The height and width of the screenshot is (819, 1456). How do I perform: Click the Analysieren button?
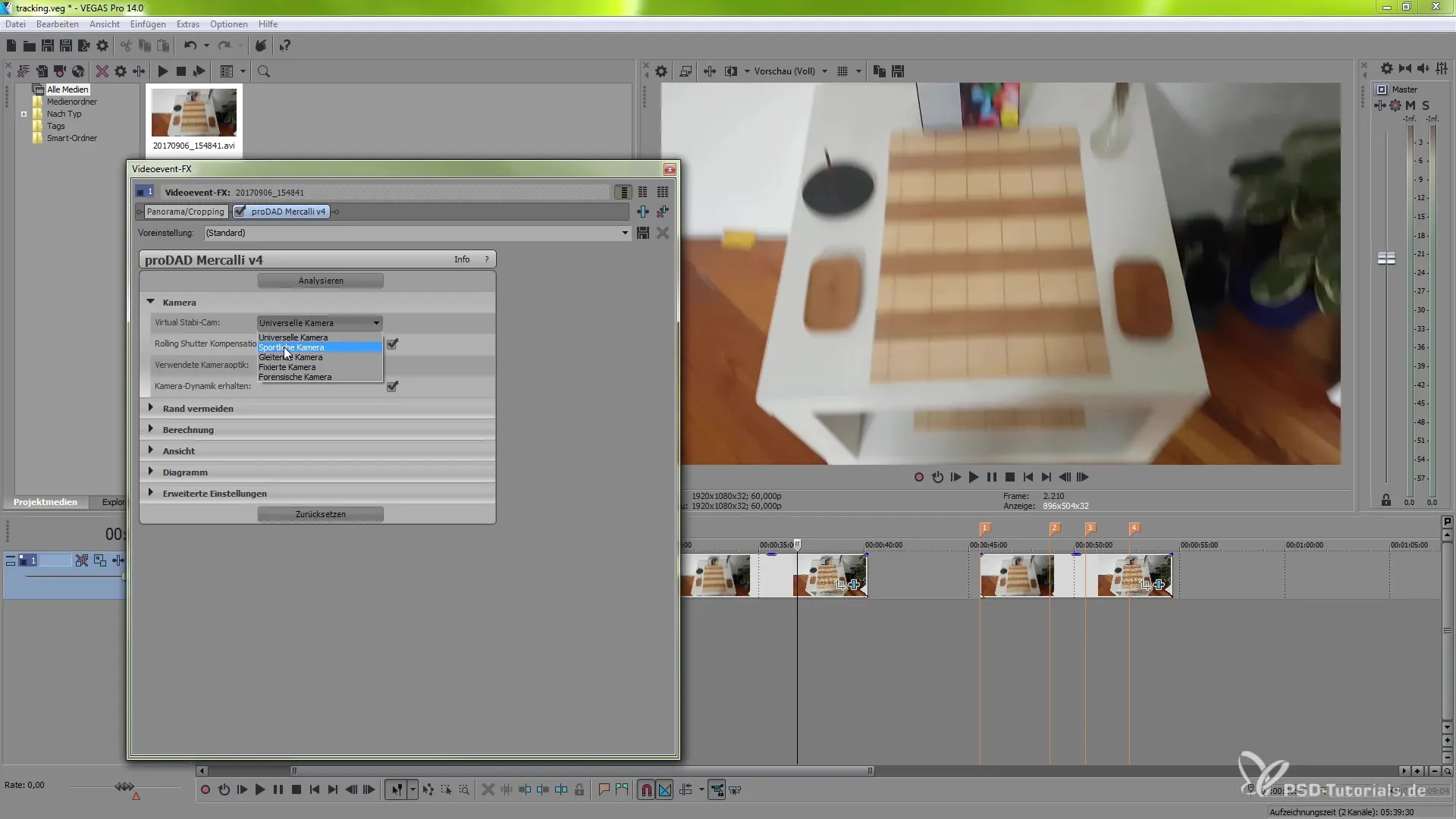click(x=320, y=281)
